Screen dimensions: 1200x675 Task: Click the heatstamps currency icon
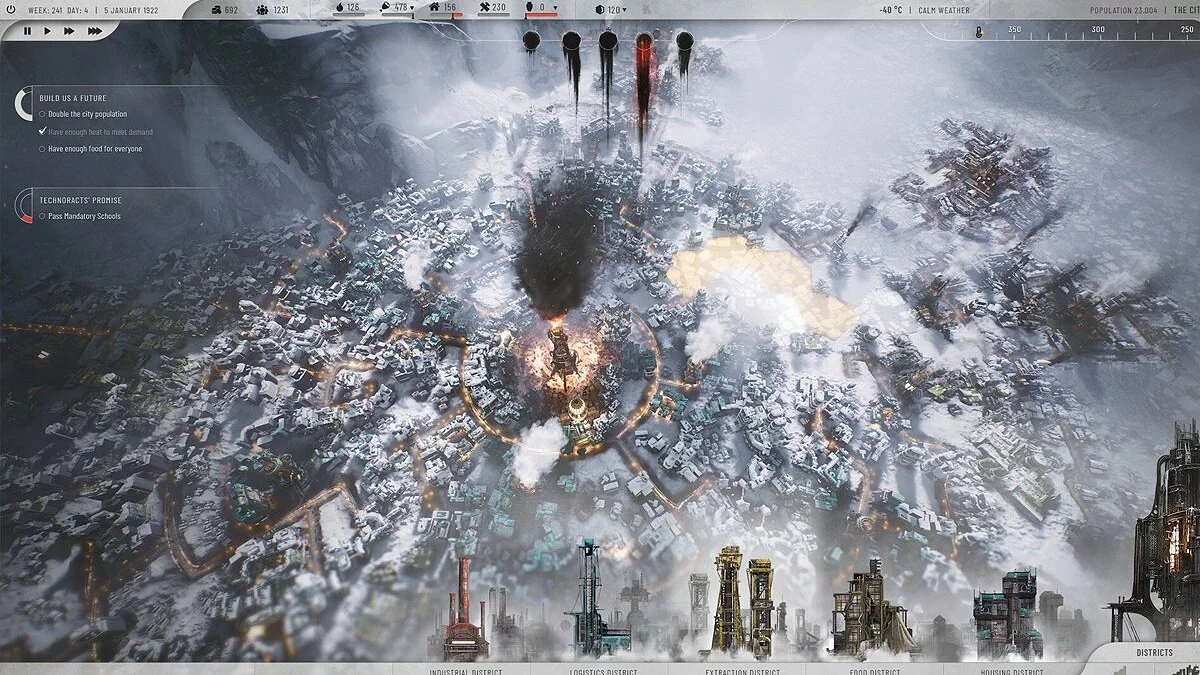coord(217,9)
